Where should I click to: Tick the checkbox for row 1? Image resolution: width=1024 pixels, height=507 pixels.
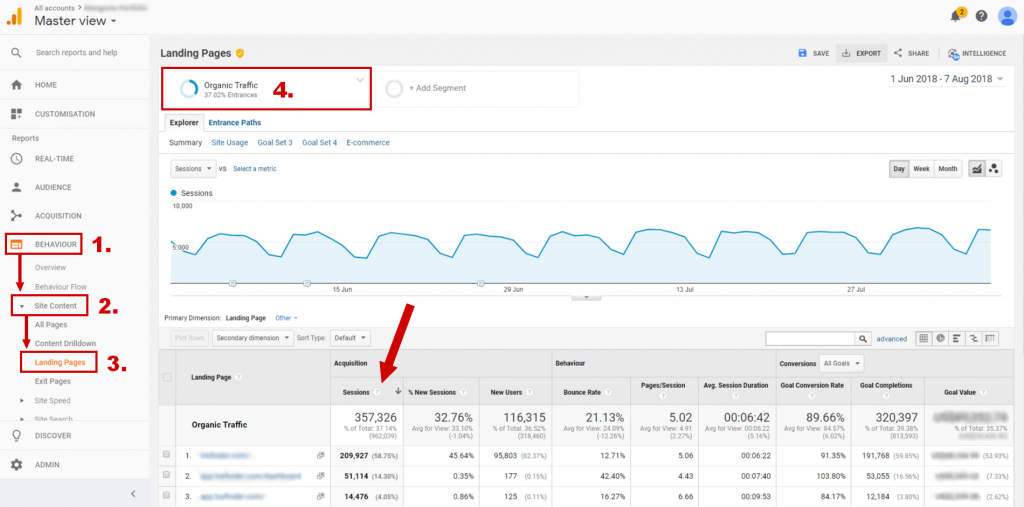click(167, 453)
